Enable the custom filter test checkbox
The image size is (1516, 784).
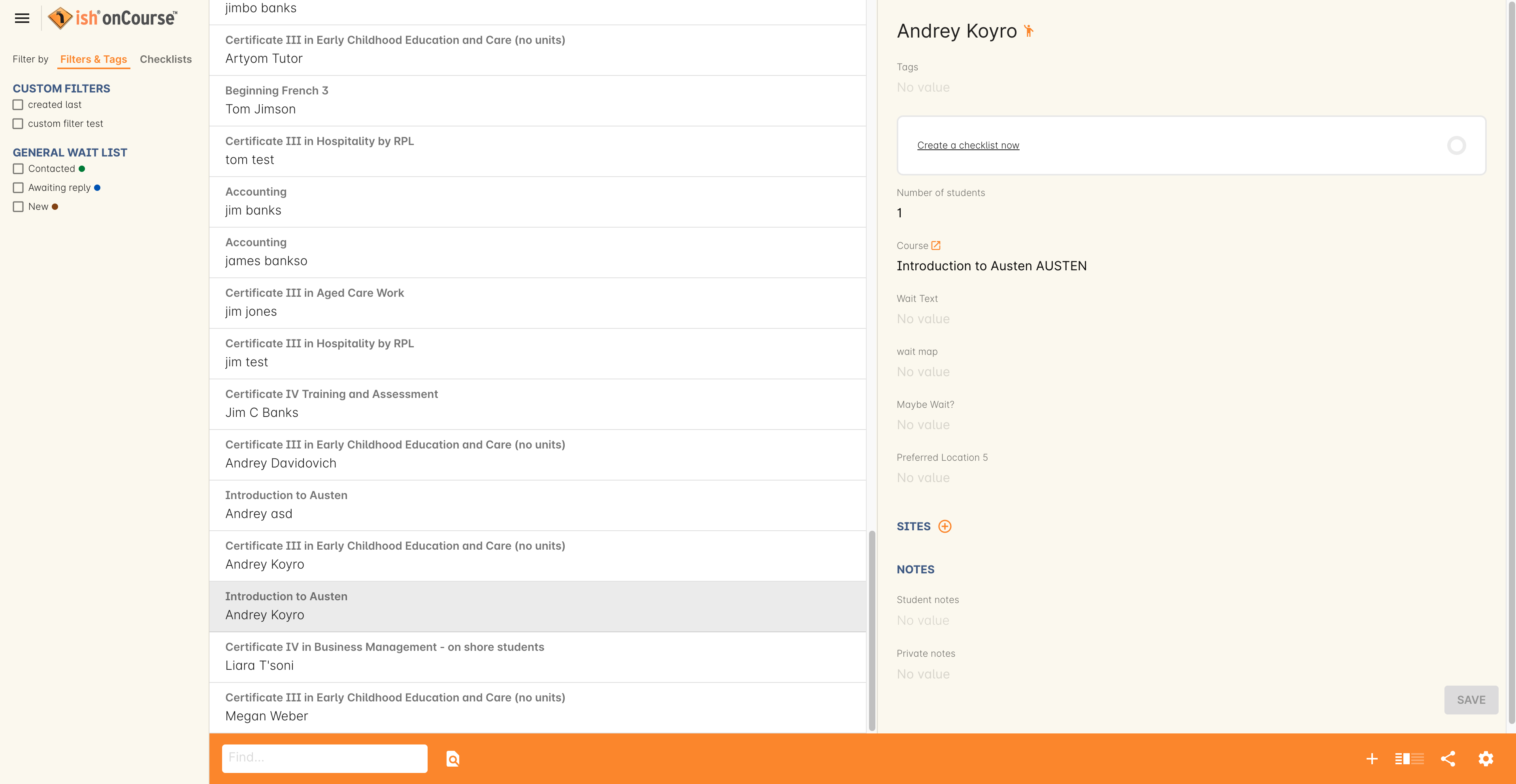pos(18,124)
